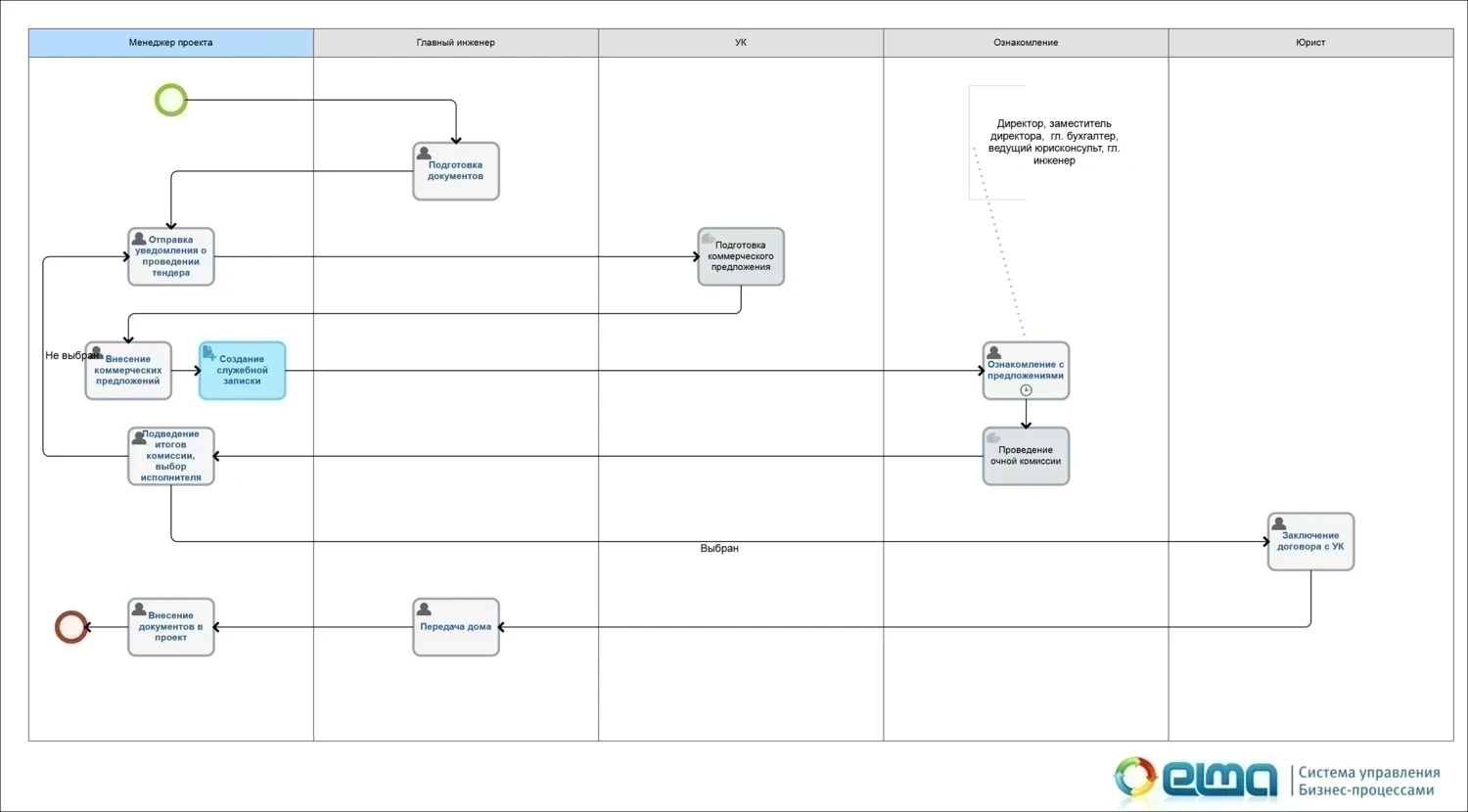Click the ELMA logo
Viewport: 1468px width, 812px height.
pos(1196,780)
